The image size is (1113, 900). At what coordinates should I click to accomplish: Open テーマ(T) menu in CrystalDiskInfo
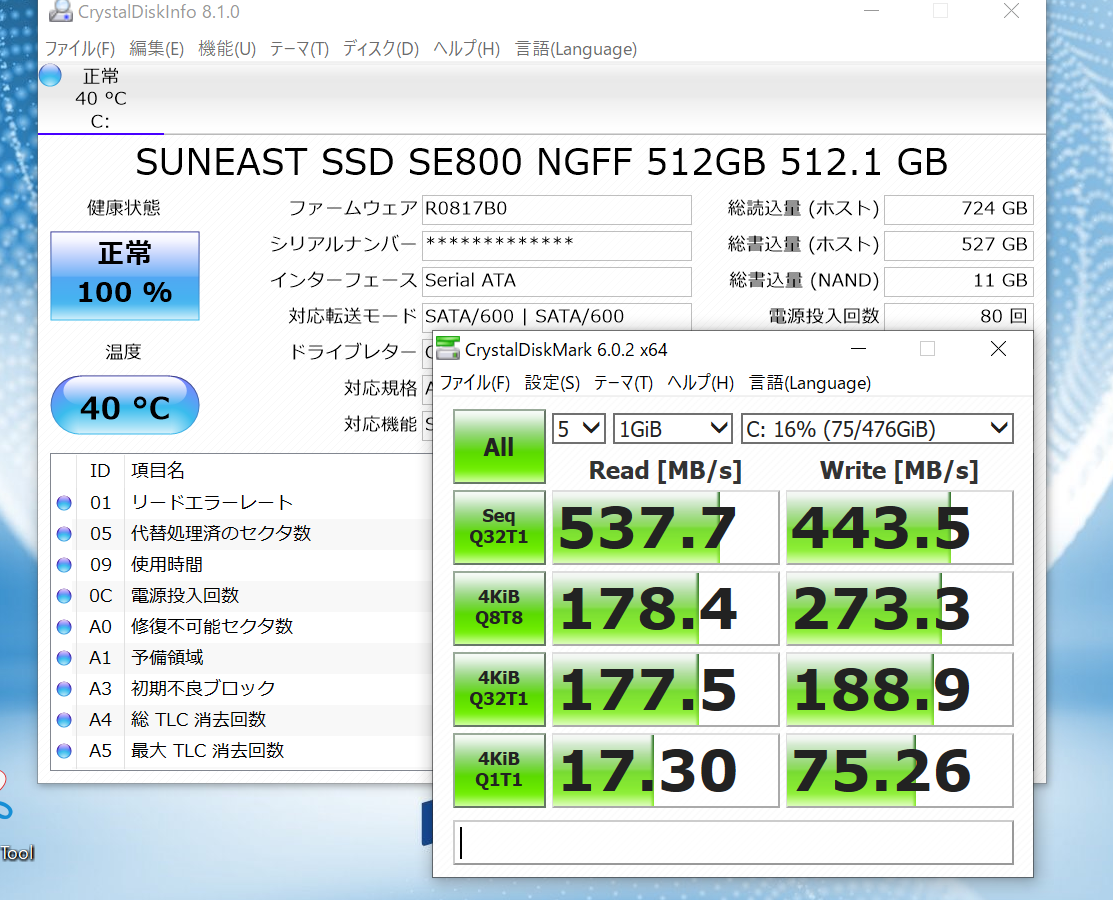point(299,49)
